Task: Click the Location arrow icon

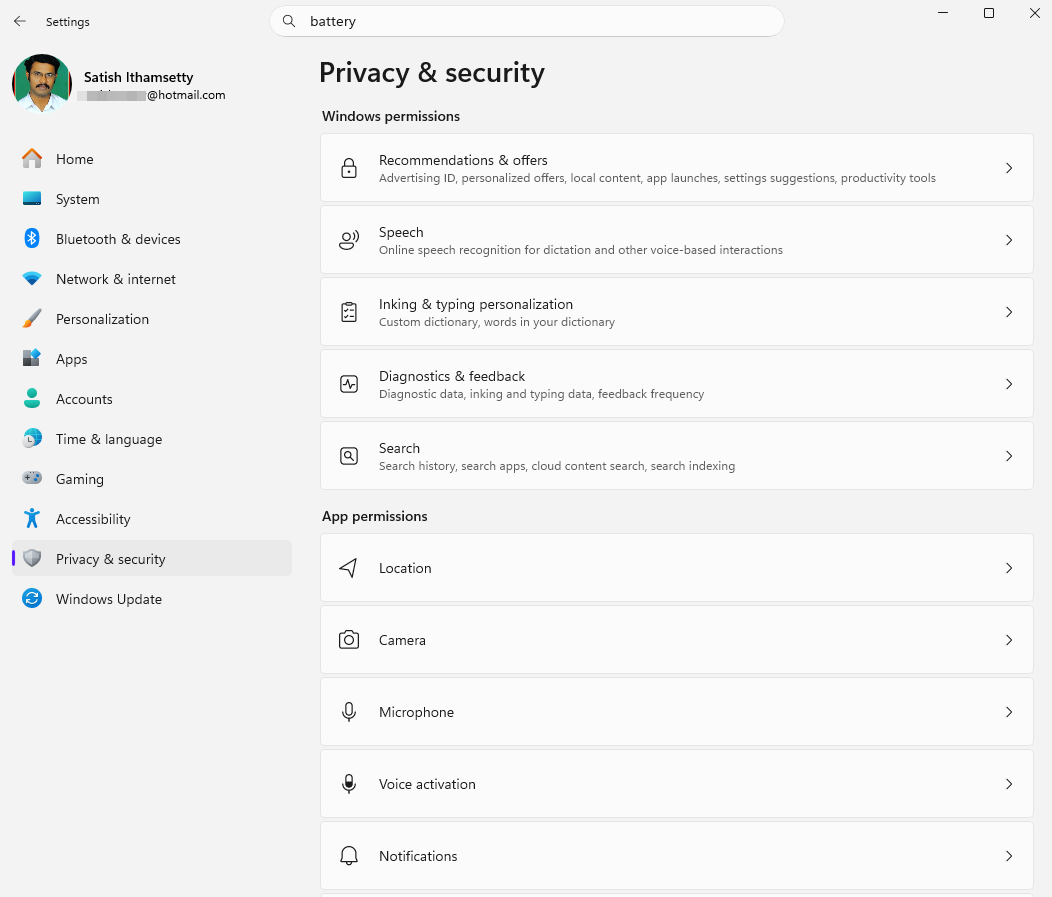Action: pyautogui.click(x=349, y=568)
